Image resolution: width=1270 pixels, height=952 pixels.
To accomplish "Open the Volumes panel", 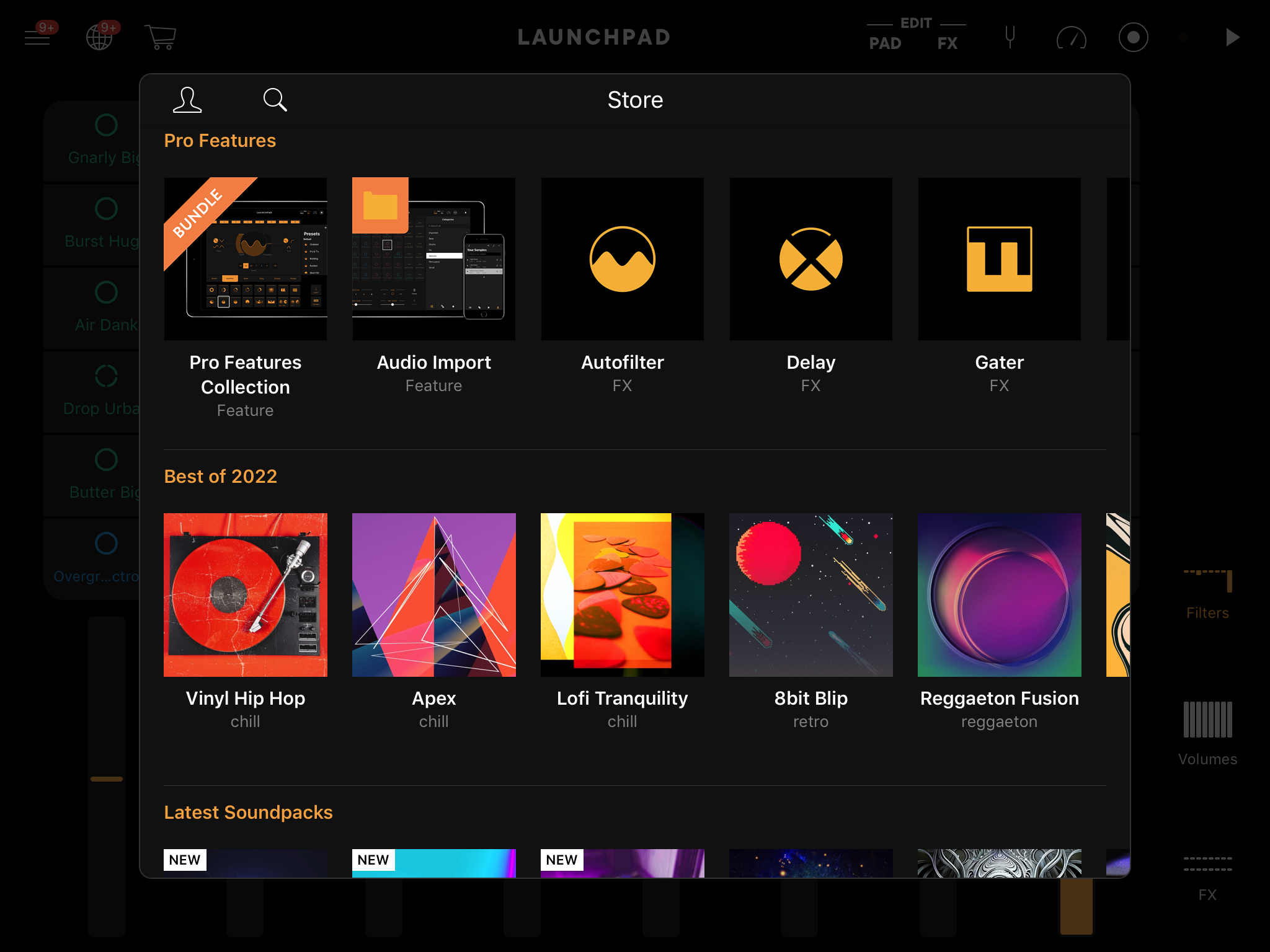I will point(1207,731).
